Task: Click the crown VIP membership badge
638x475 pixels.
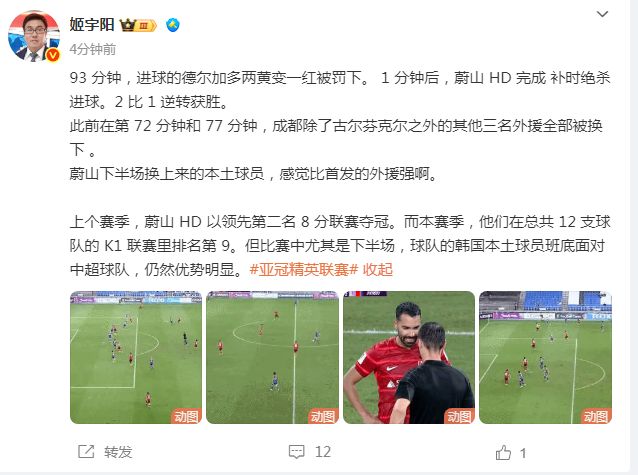Action: [138, 26]
